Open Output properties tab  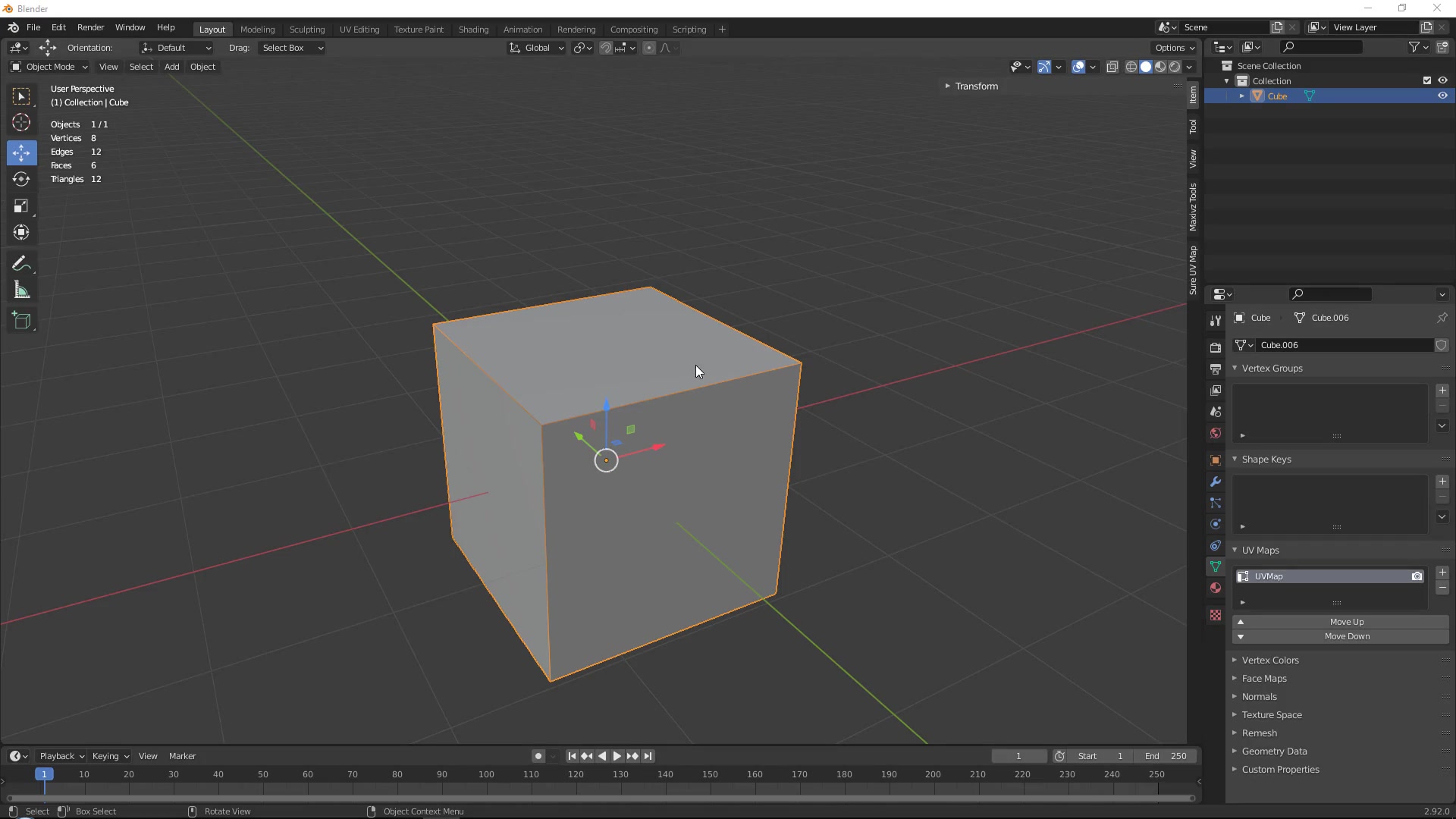click(x=1216, y=369)
